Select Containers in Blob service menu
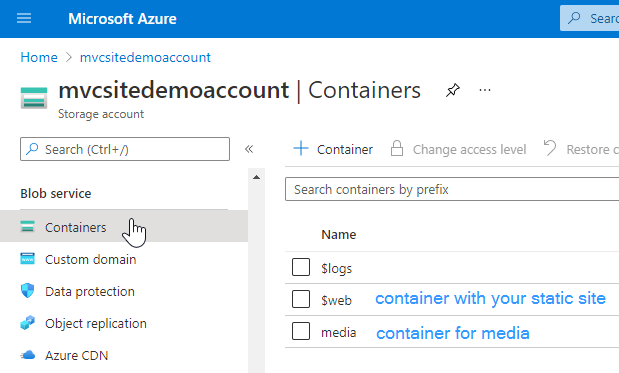The width and height of the screenshot is (619, 373). pos(124,226)
